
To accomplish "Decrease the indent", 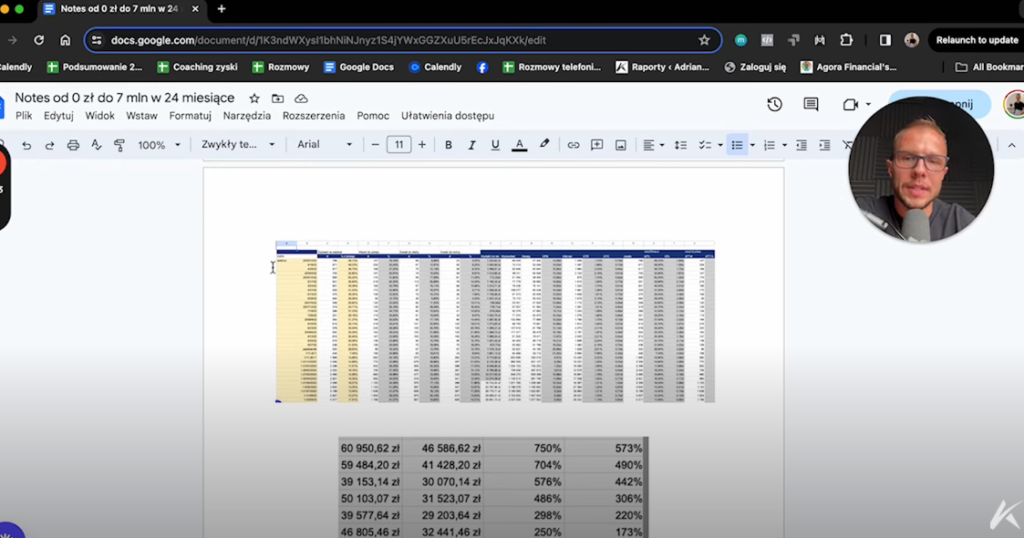I will (x=801, y=145).
